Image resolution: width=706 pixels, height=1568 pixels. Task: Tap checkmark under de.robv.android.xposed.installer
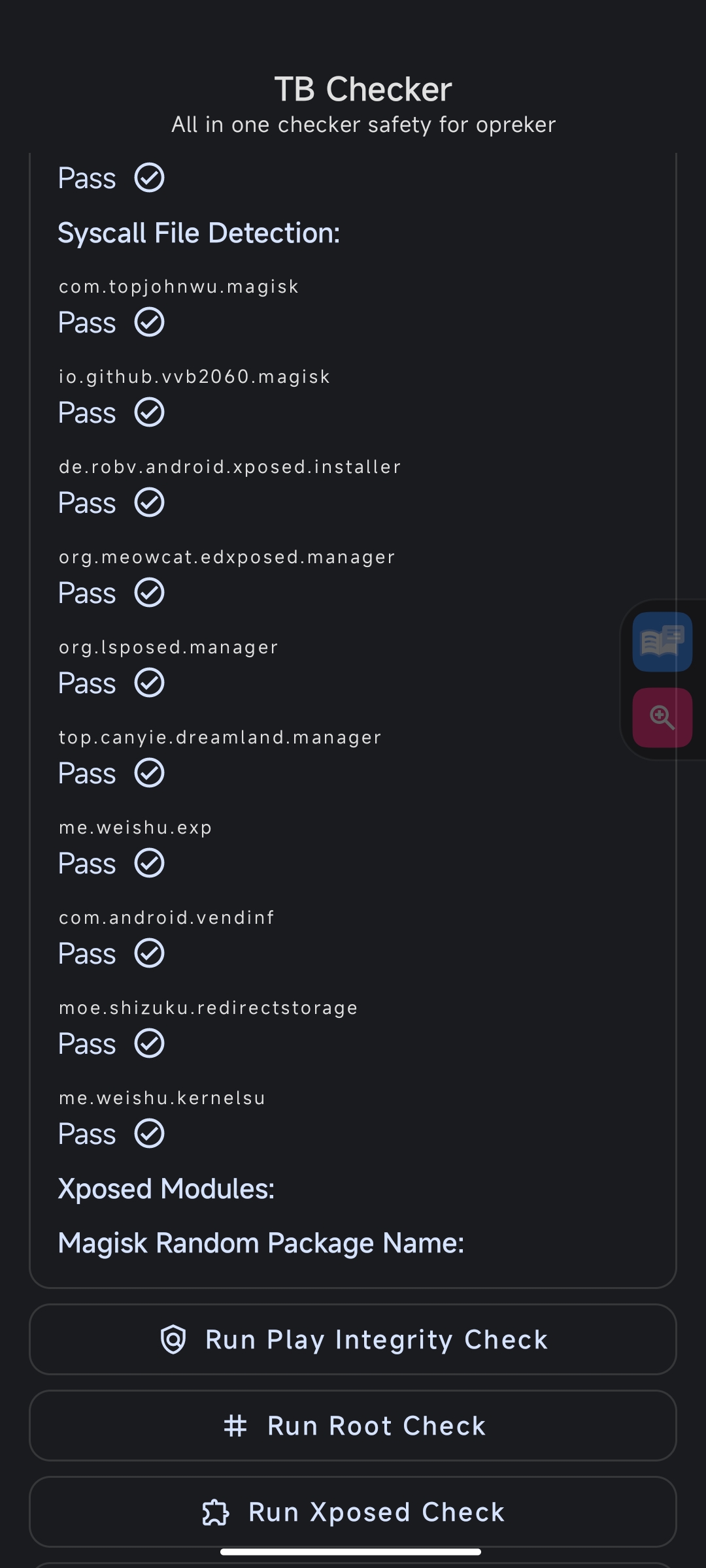coord(150,502)
